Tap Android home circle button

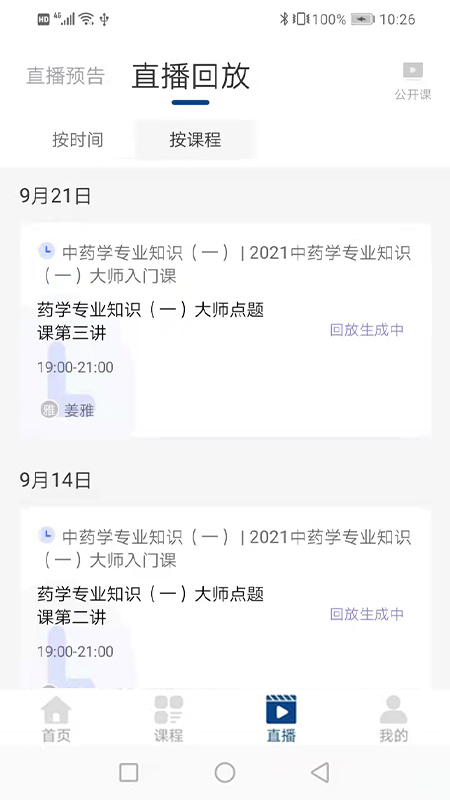click(225, 772)
